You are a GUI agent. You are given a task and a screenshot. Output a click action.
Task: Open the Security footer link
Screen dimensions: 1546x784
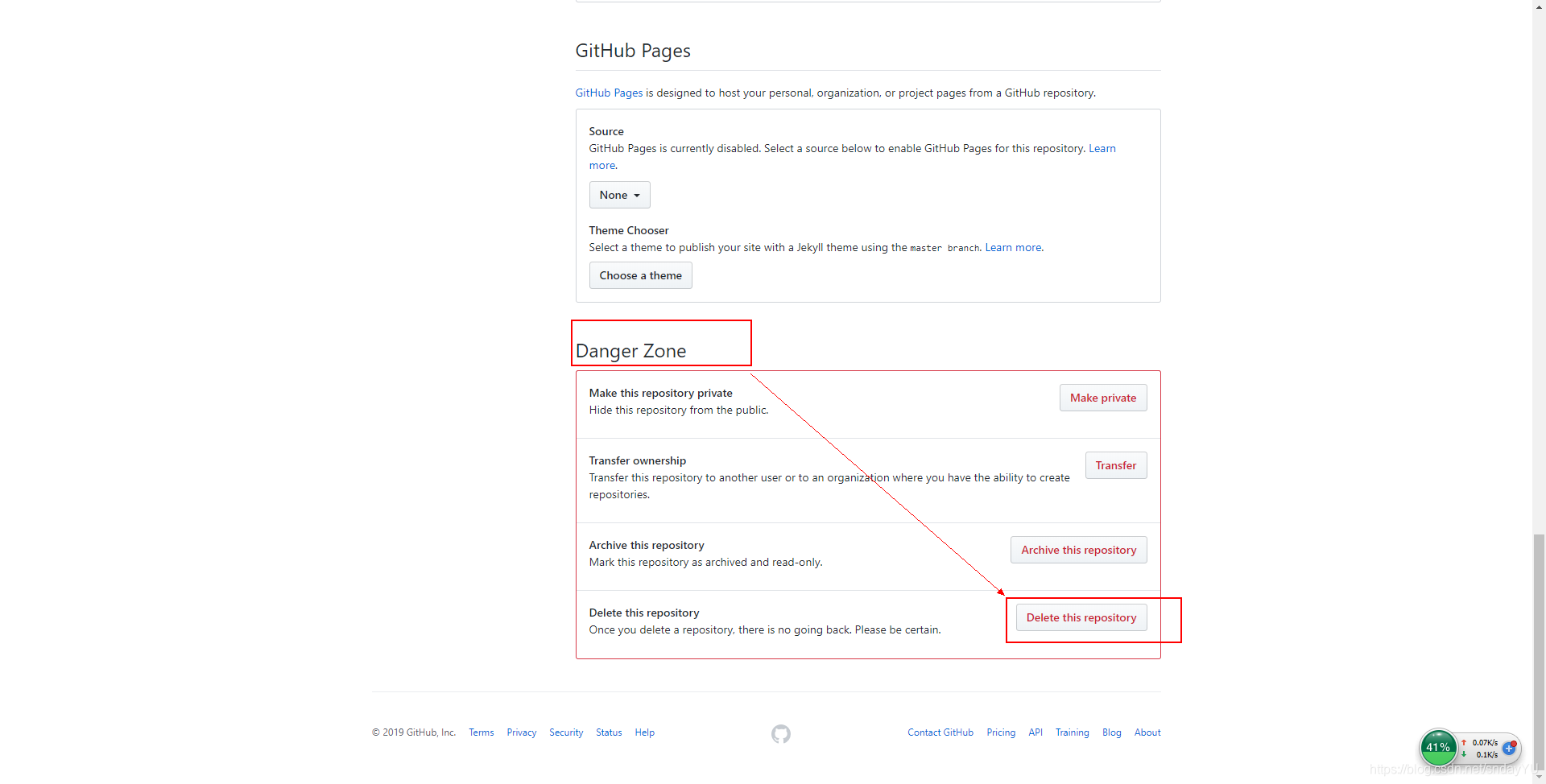coord(566,732)
